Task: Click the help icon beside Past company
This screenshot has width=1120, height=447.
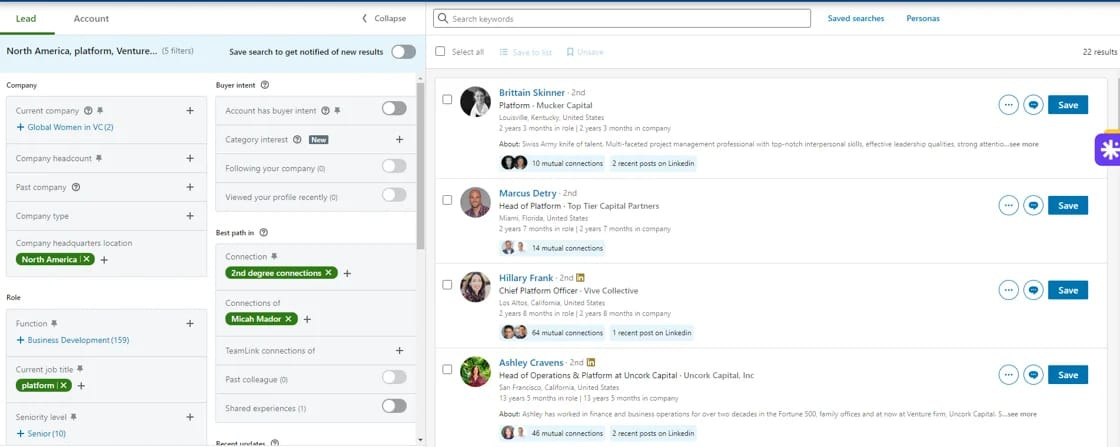Action: (x=76, y=187)
